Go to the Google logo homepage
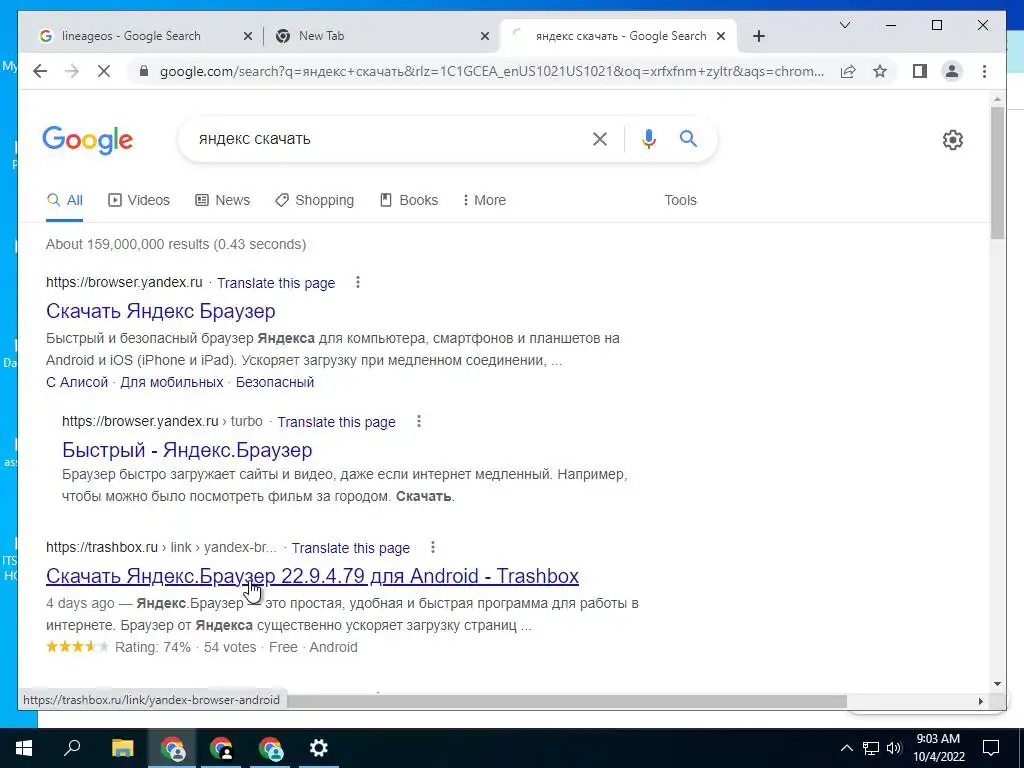 (x=88, y=139)
